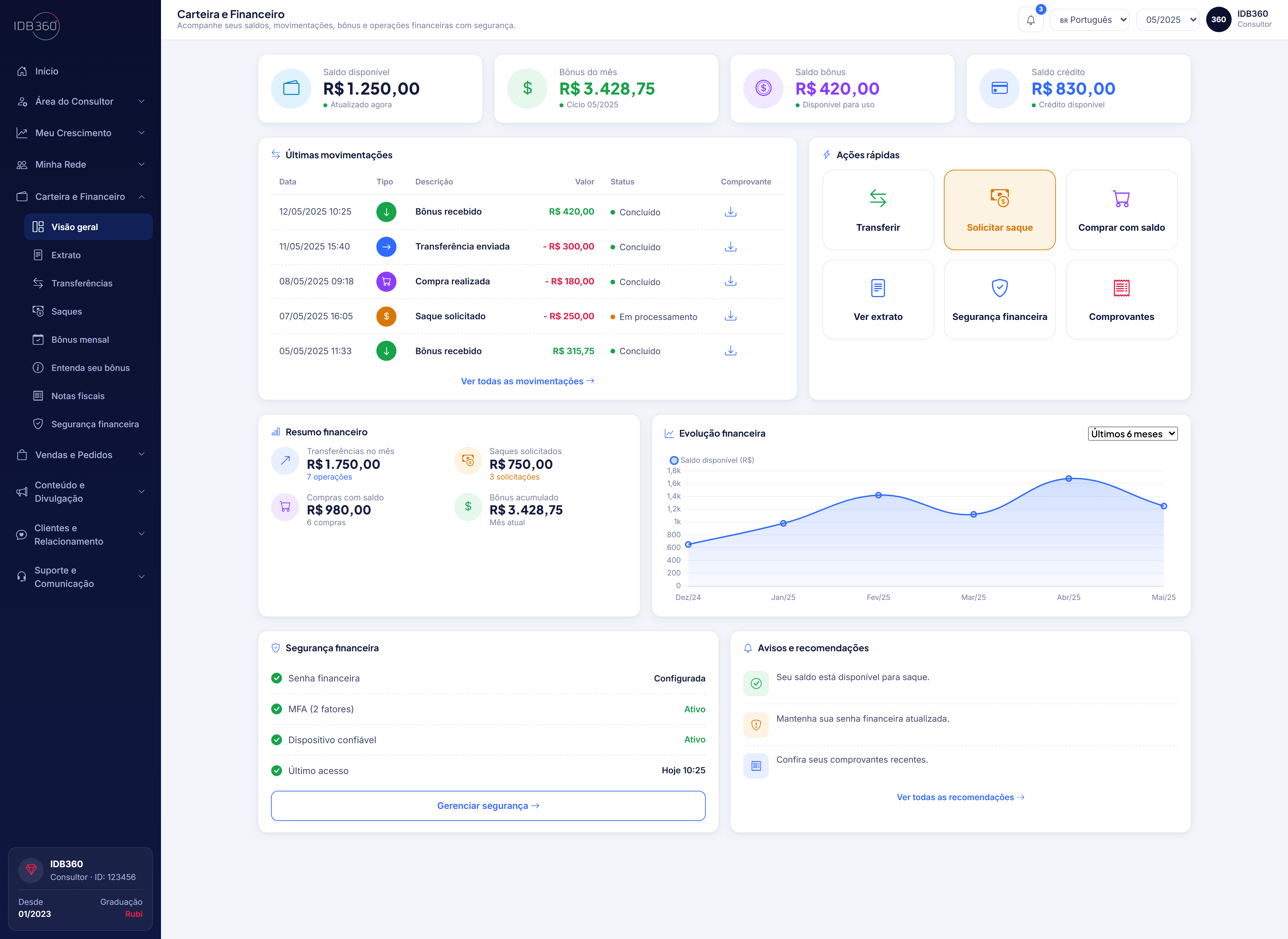Go to Início in the sidebar
The height and width of the screenshot is (939, 1288).
[x=80, y=71]
